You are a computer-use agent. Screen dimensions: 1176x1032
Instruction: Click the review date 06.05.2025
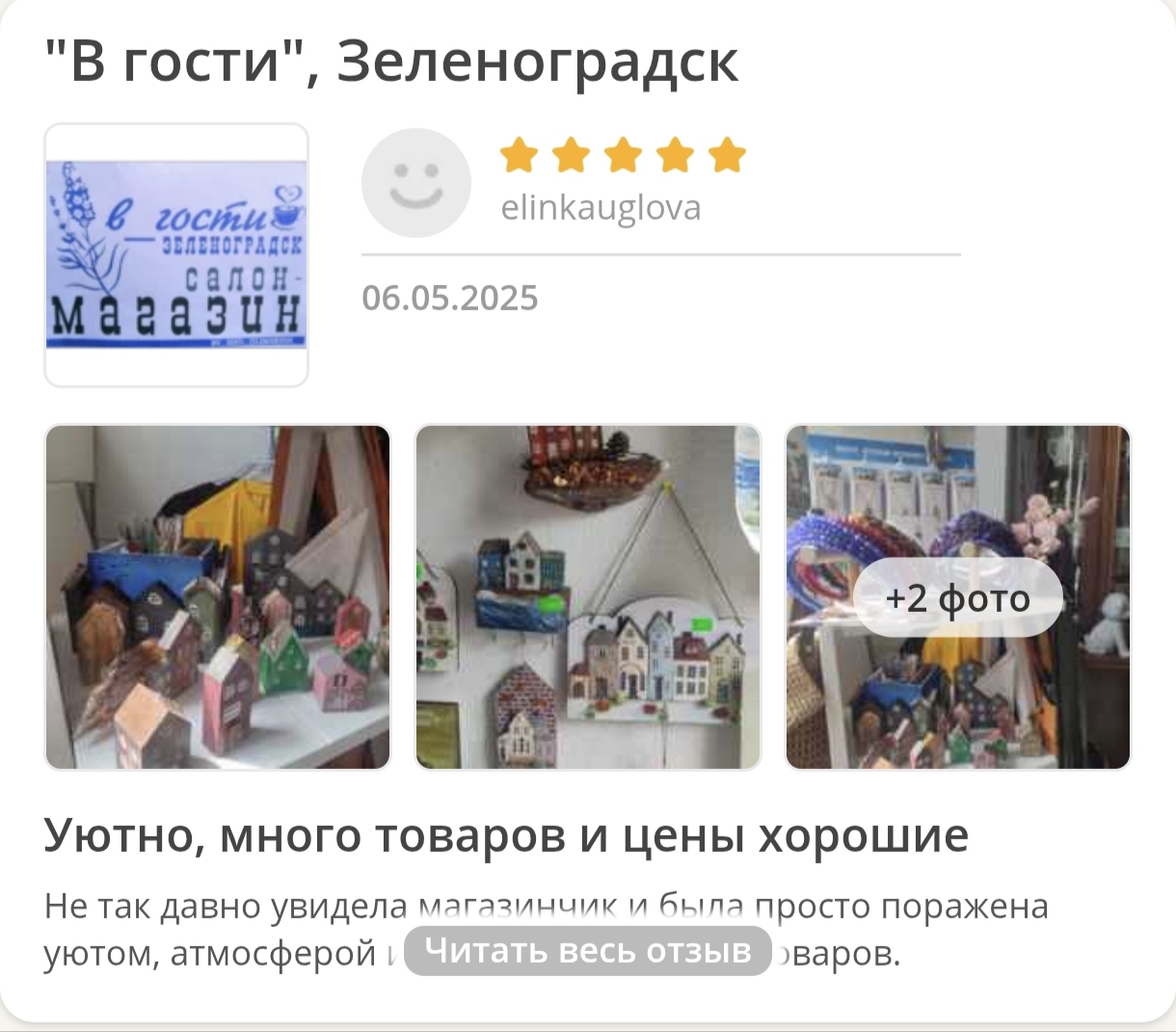450,298
